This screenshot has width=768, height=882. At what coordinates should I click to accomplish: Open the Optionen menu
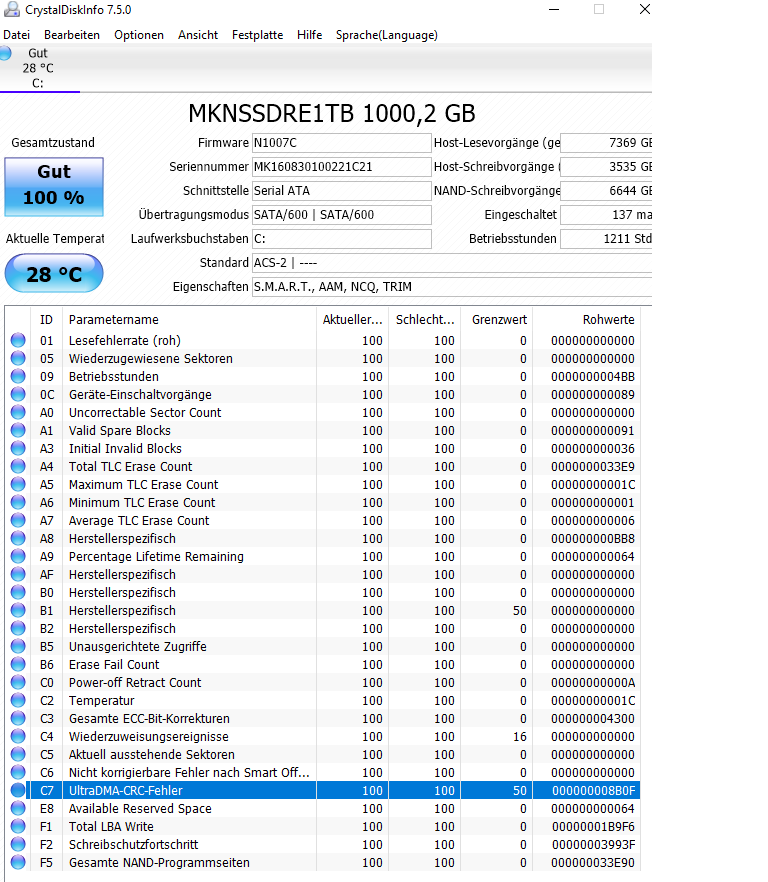pos(139,35)
